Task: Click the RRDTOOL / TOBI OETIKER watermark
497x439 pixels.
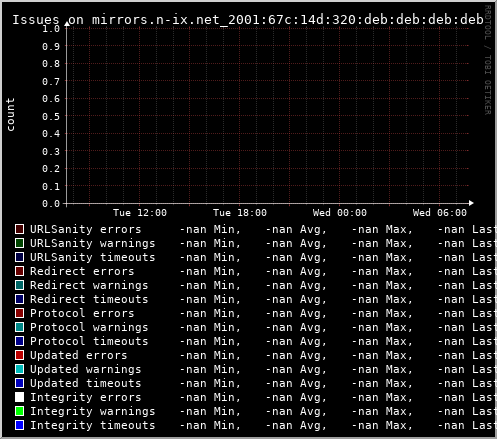Action: tap(488, 60)
